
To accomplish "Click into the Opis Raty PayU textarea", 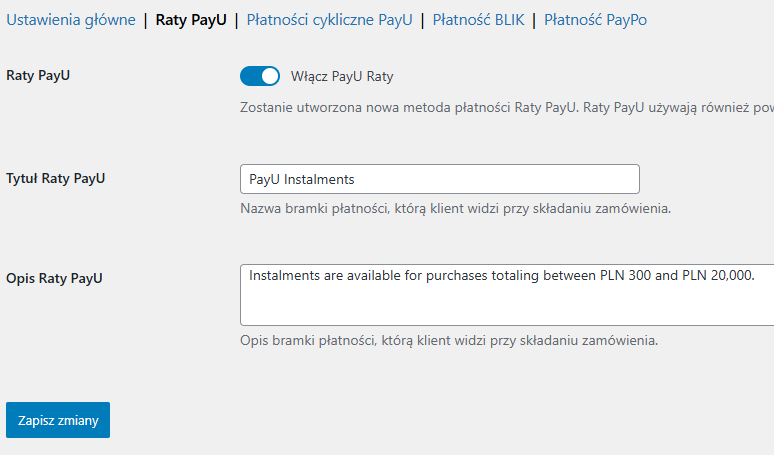I will 507,295.
